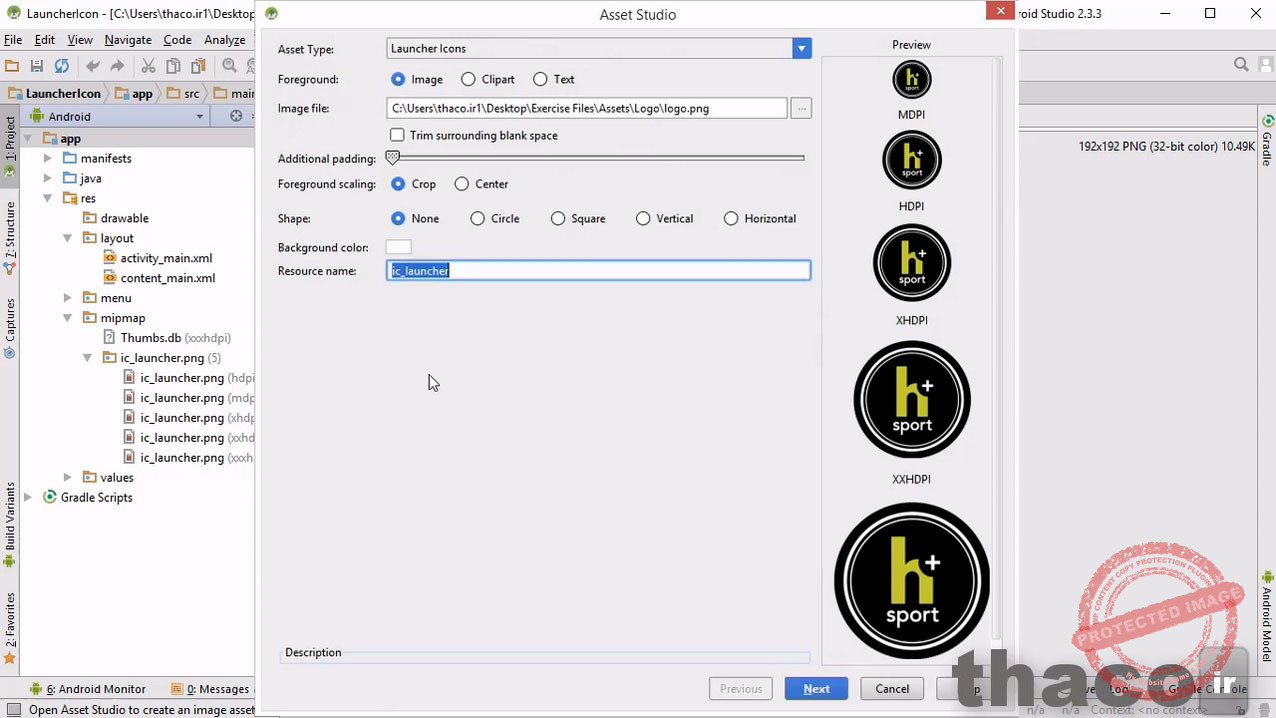1276x718 pixels.
Task: Open the Navigate menu
Action: click(128, 40)
